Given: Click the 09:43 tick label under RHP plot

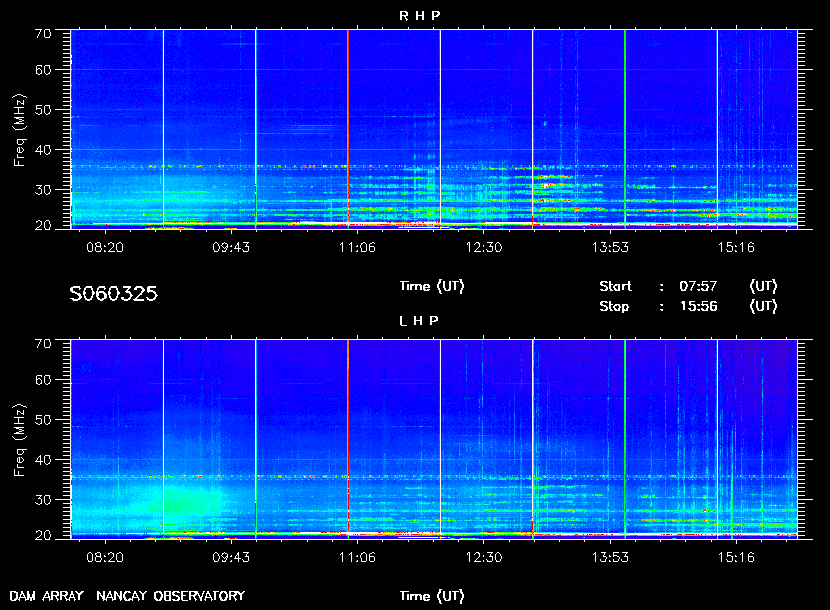Looking at the screenshot, I should (231, 247).
